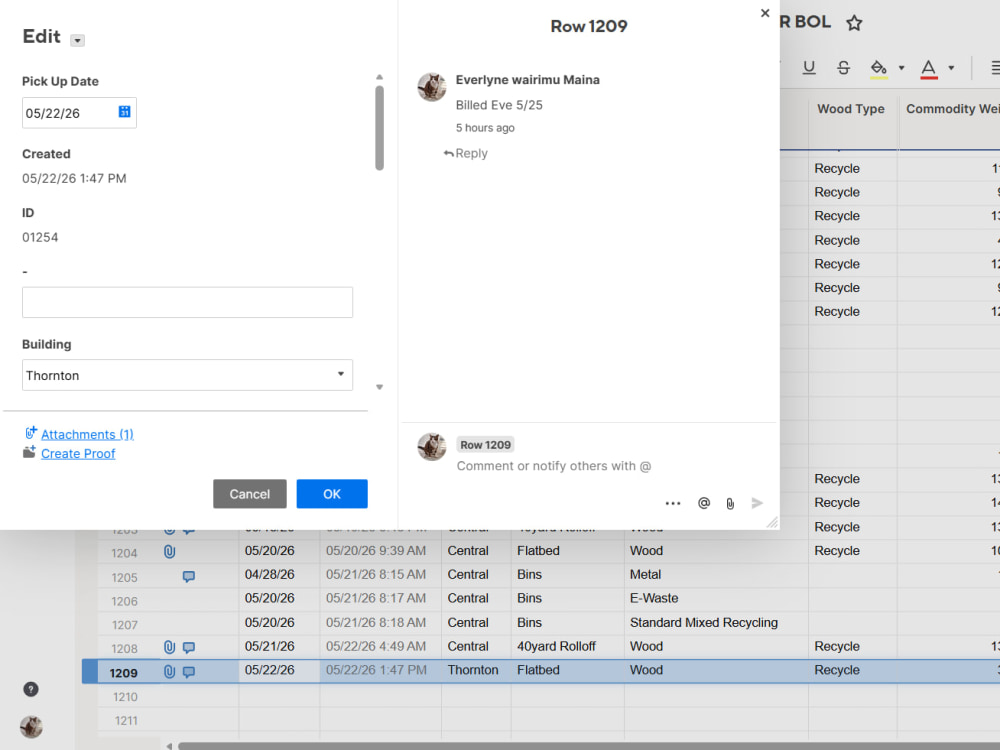Click the Metal cell in row 1205
The image size is (1000, 750).
(x=716, y=575)
